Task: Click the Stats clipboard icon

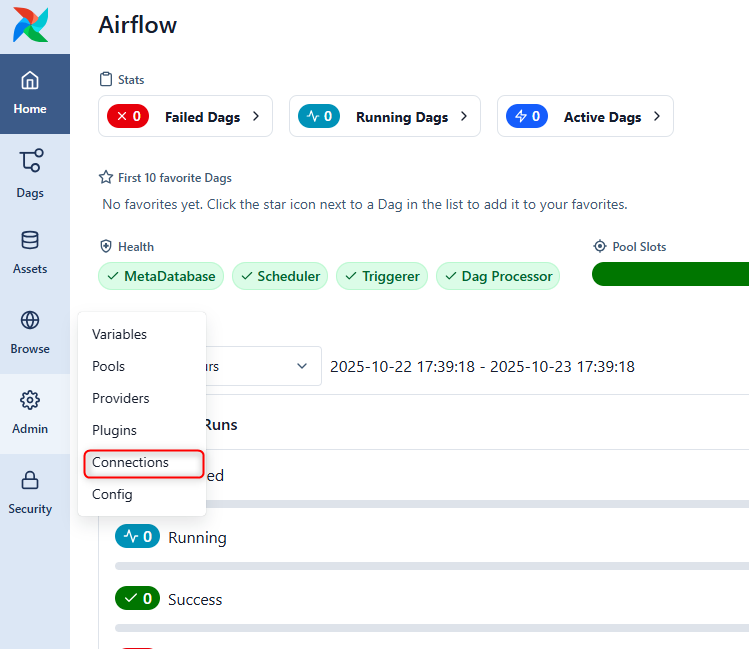Action: pyautogui.click(x=106, y=79)
